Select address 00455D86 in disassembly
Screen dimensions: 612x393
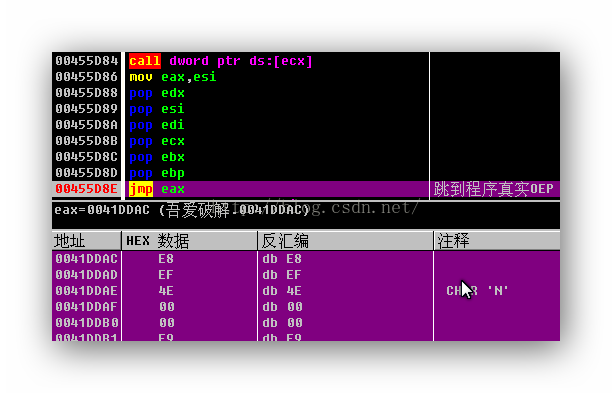pyautogui.click(x=86, y=77)
